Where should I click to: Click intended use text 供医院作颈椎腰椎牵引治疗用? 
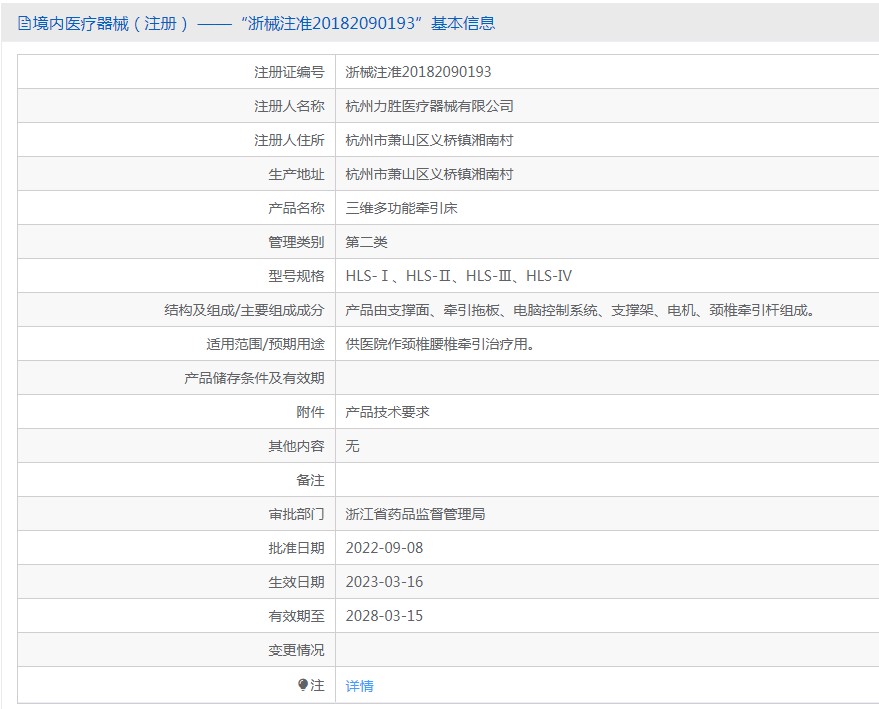[440, 344]
